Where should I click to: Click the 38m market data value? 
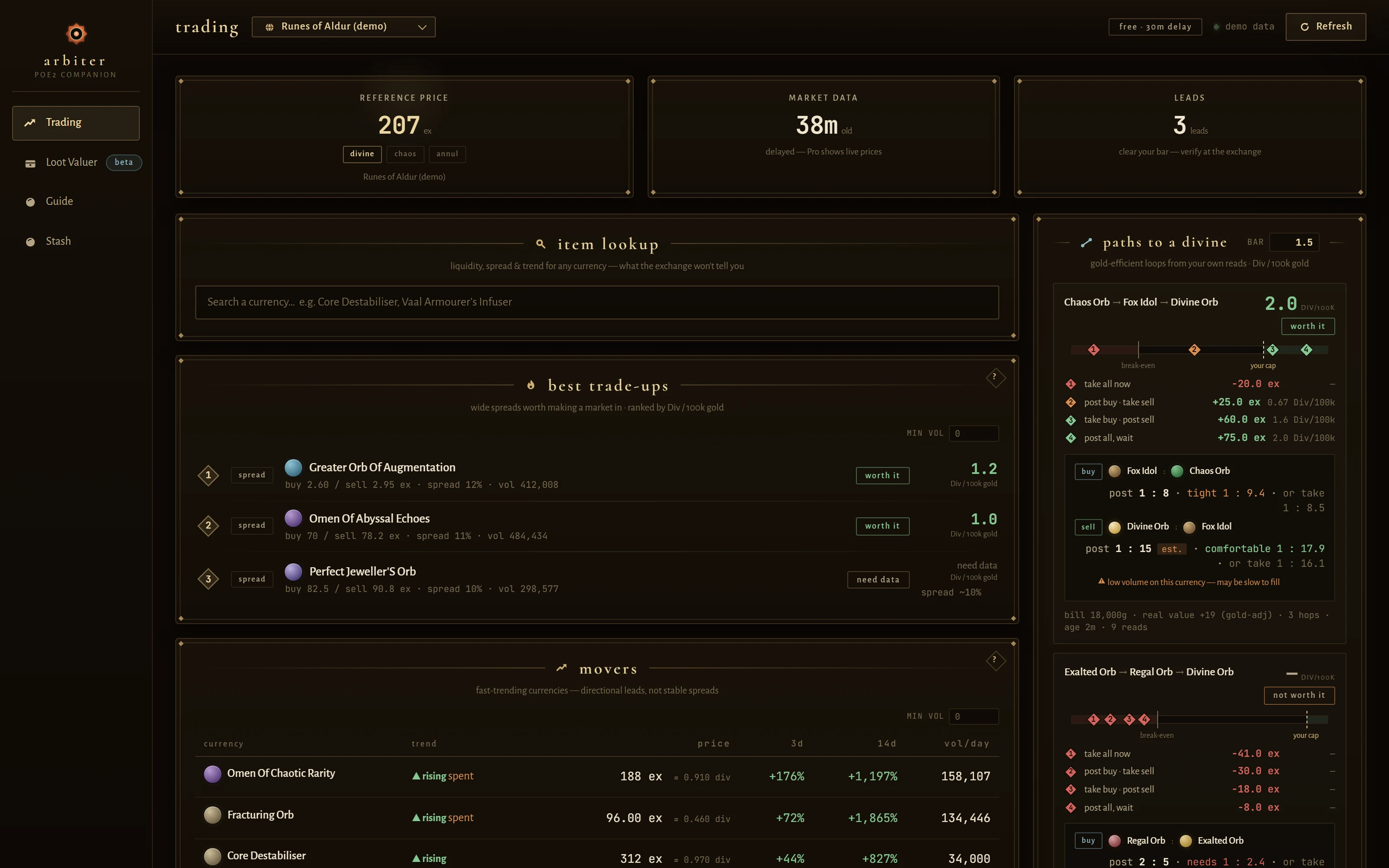[816, 125]
